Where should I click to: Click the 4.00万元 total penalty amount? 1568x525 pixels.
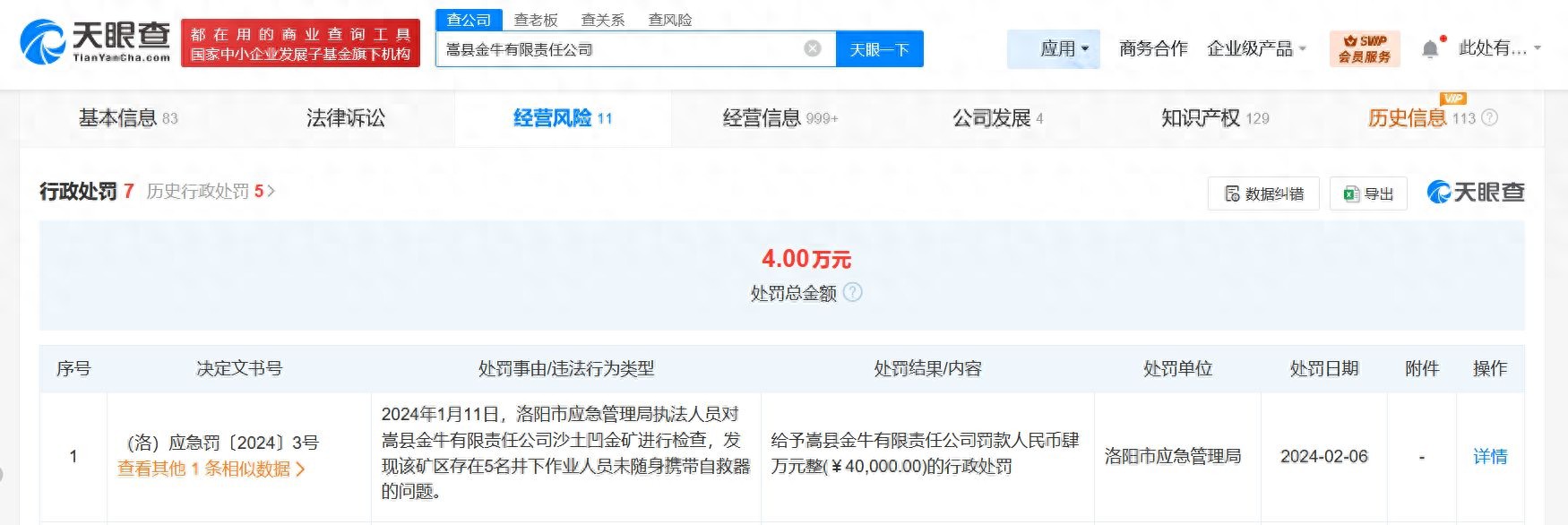(806, 259)
